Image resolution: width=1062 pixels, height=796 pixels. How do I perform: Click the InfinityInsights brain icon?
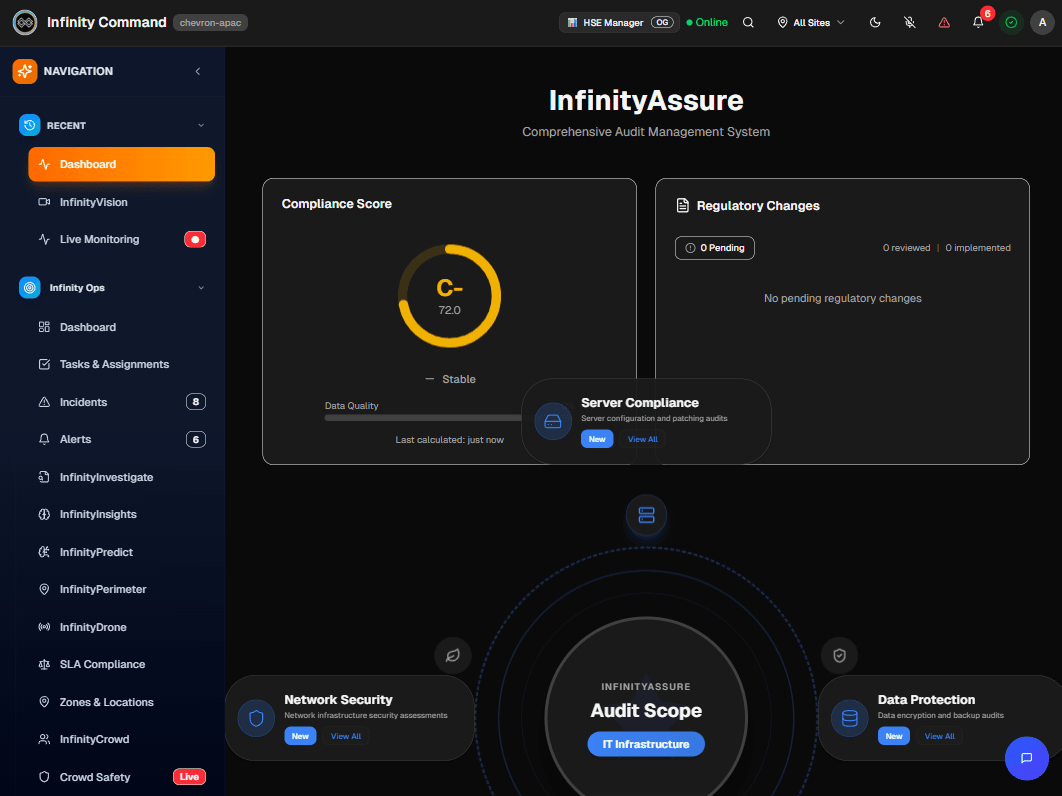pyautogui.click(x=44, y=514)
